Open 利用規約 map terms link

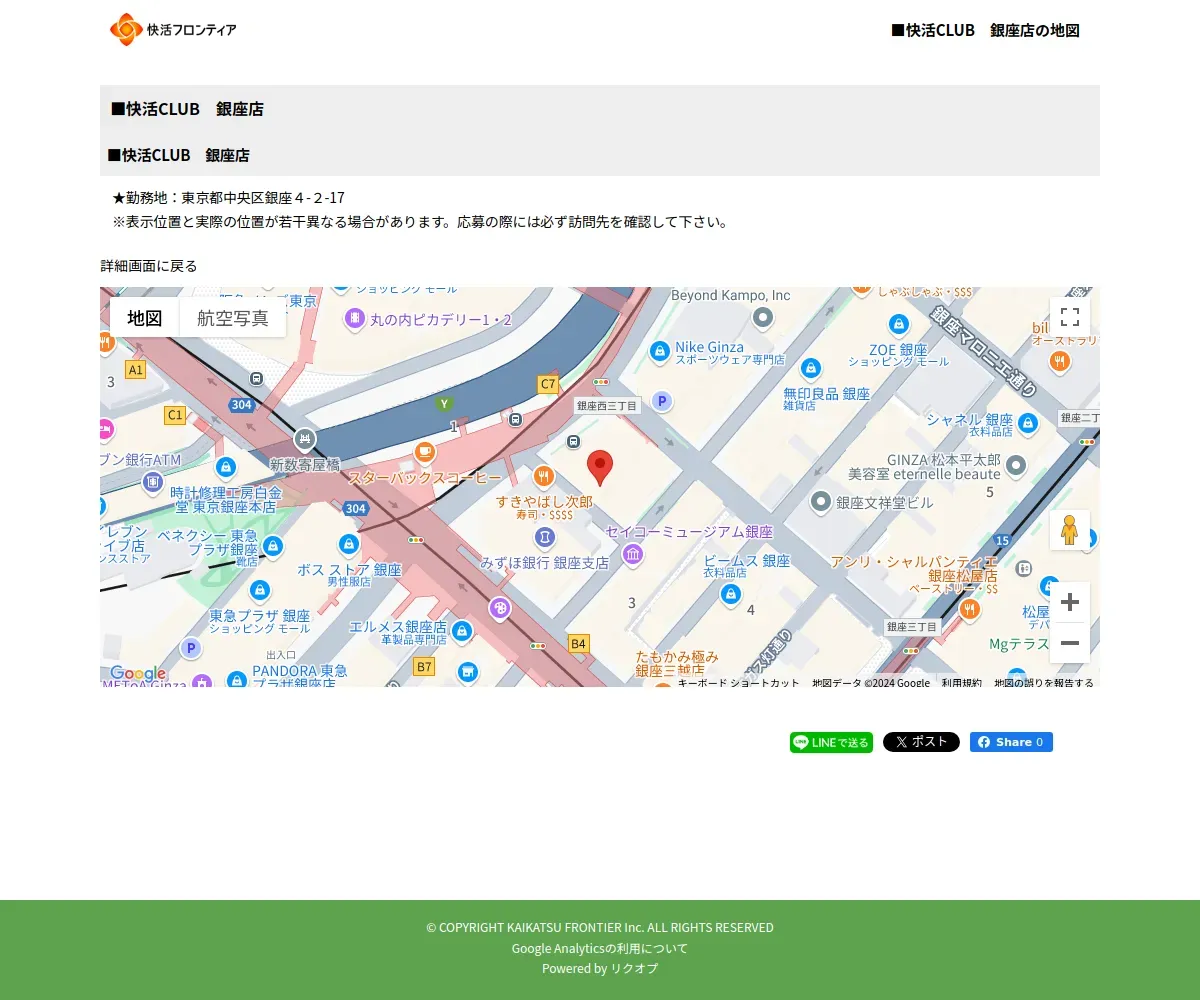coord(961,682)
